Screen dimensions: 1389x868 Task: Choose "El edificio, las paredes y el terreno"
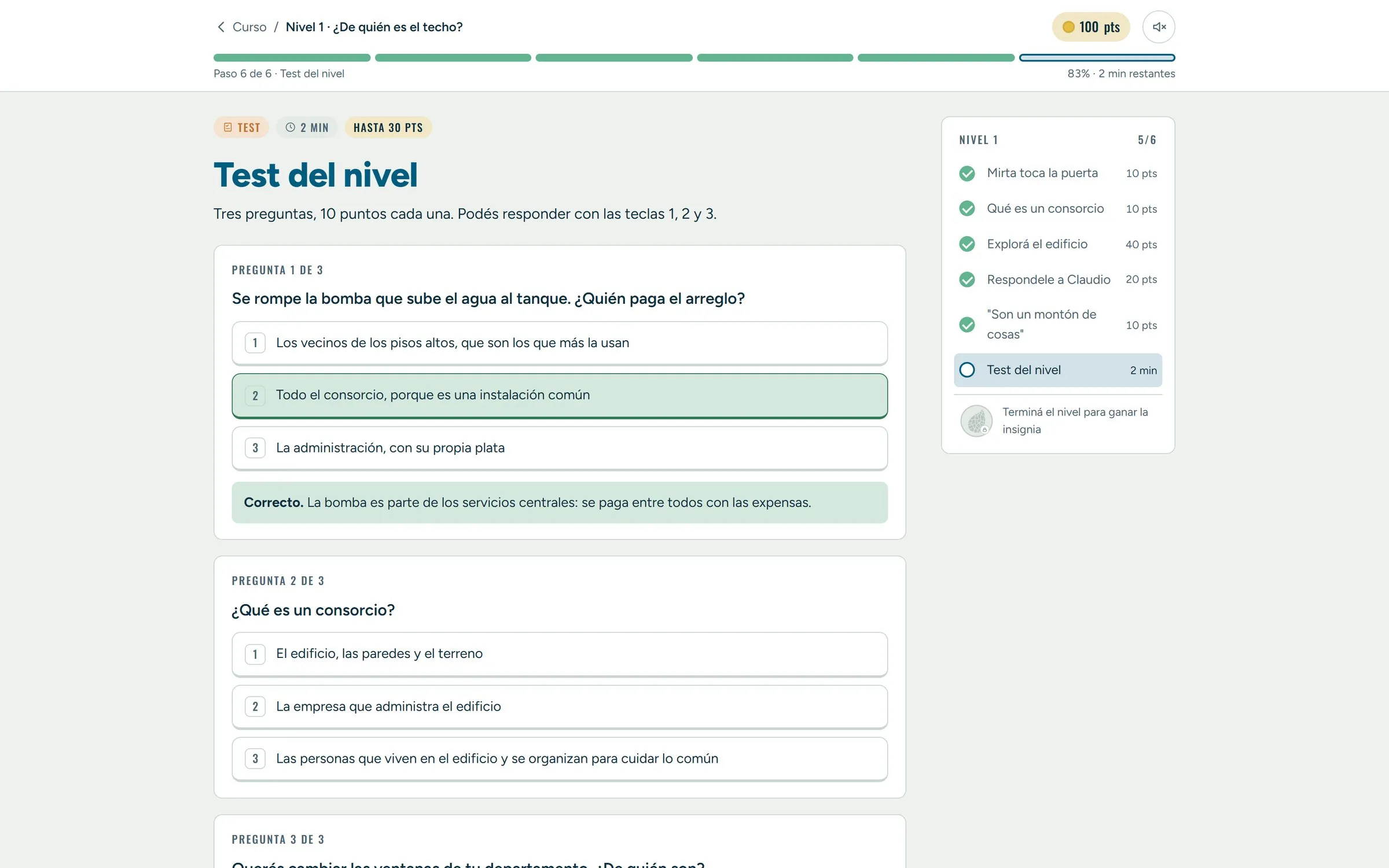pyautogui.click(x=560, y=654)
